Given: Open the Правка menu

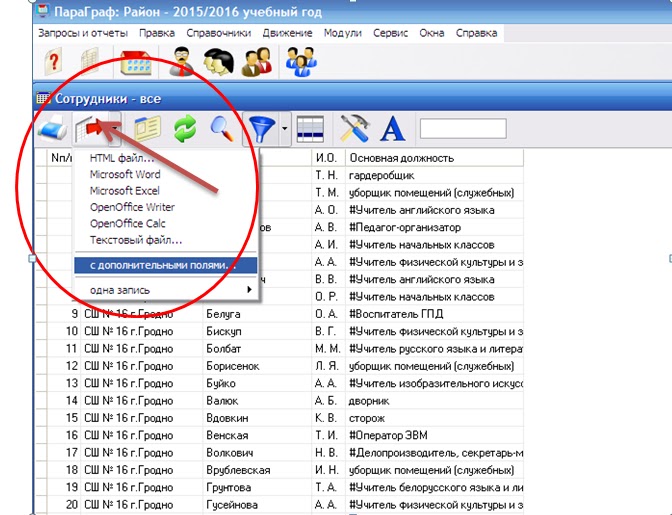Looking at the screenshot, I should pos(157,33).
